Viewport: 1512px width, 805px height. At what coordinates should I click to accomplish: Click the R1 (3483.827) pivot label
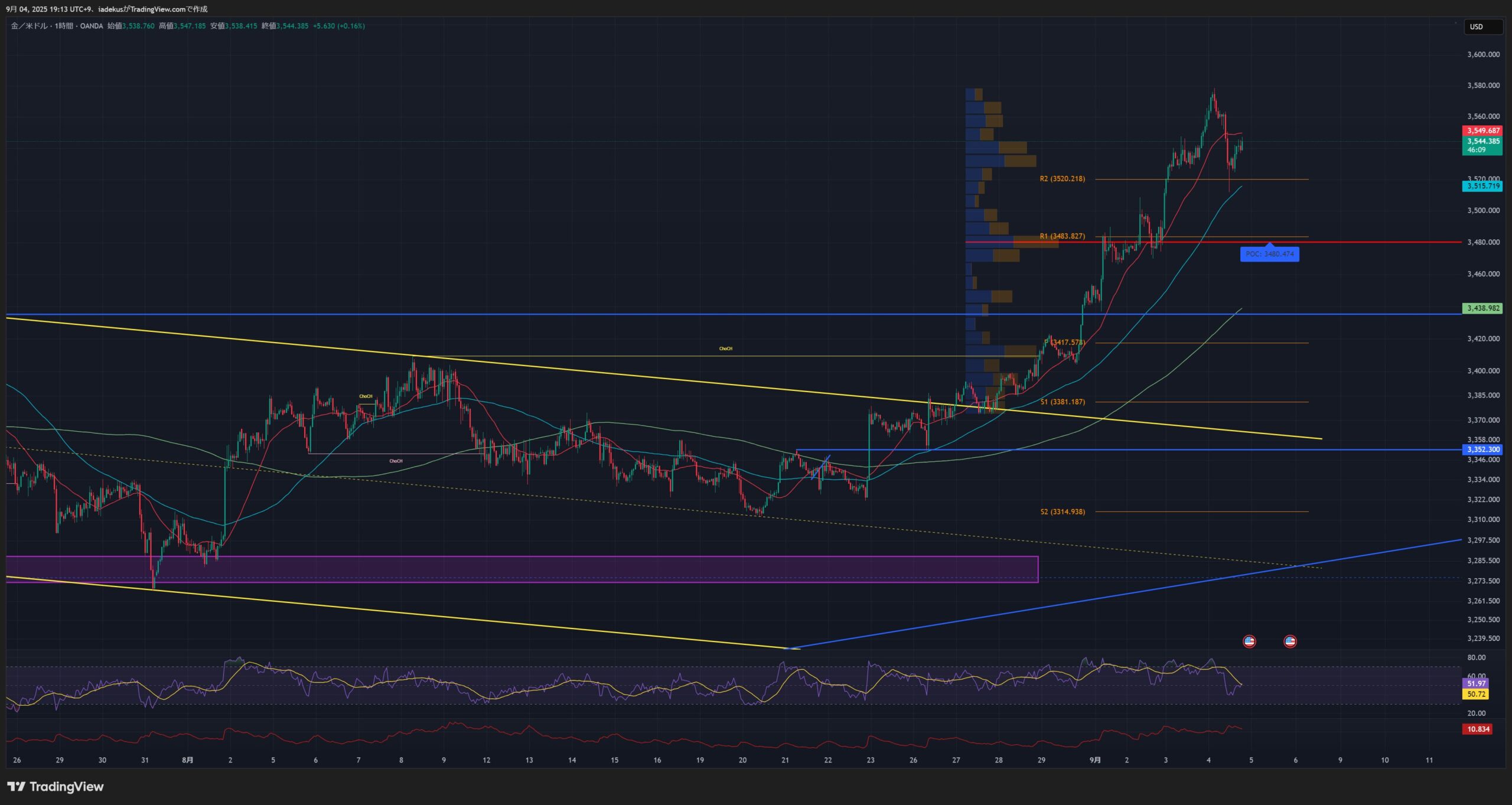[x=1062, y=236]
